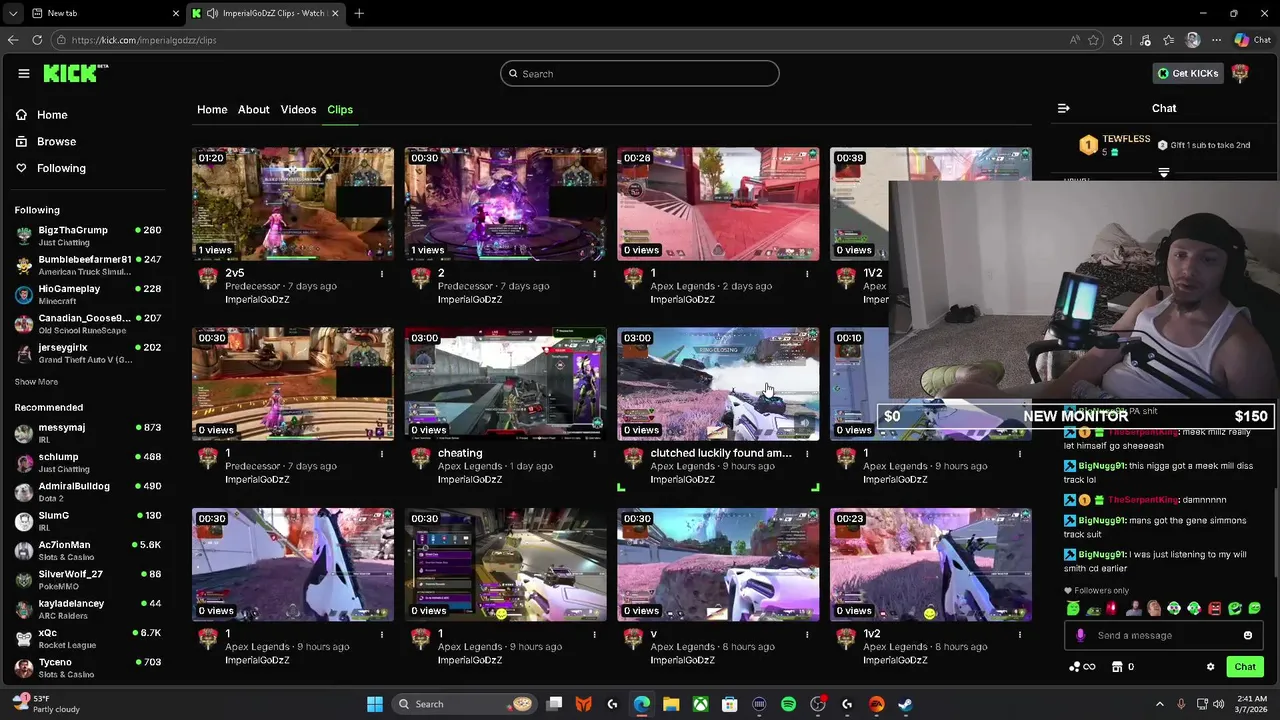Viewport: 1280px width, 720px height.
Task: Click the red angry emote in quick emotes
Action: (1214, 608)
